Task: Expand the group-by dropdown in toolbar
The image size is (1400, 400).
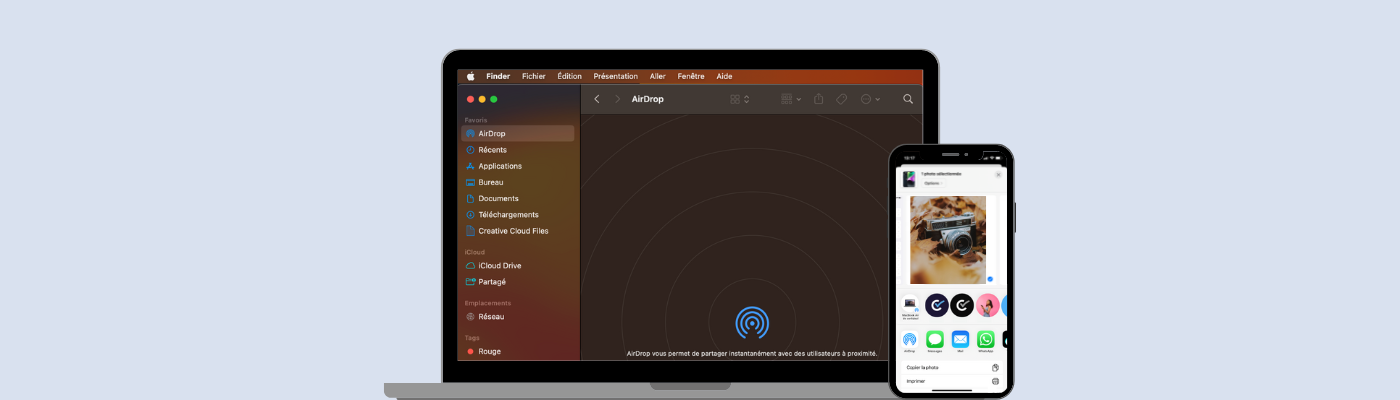Action: click(x=791, y=99)
